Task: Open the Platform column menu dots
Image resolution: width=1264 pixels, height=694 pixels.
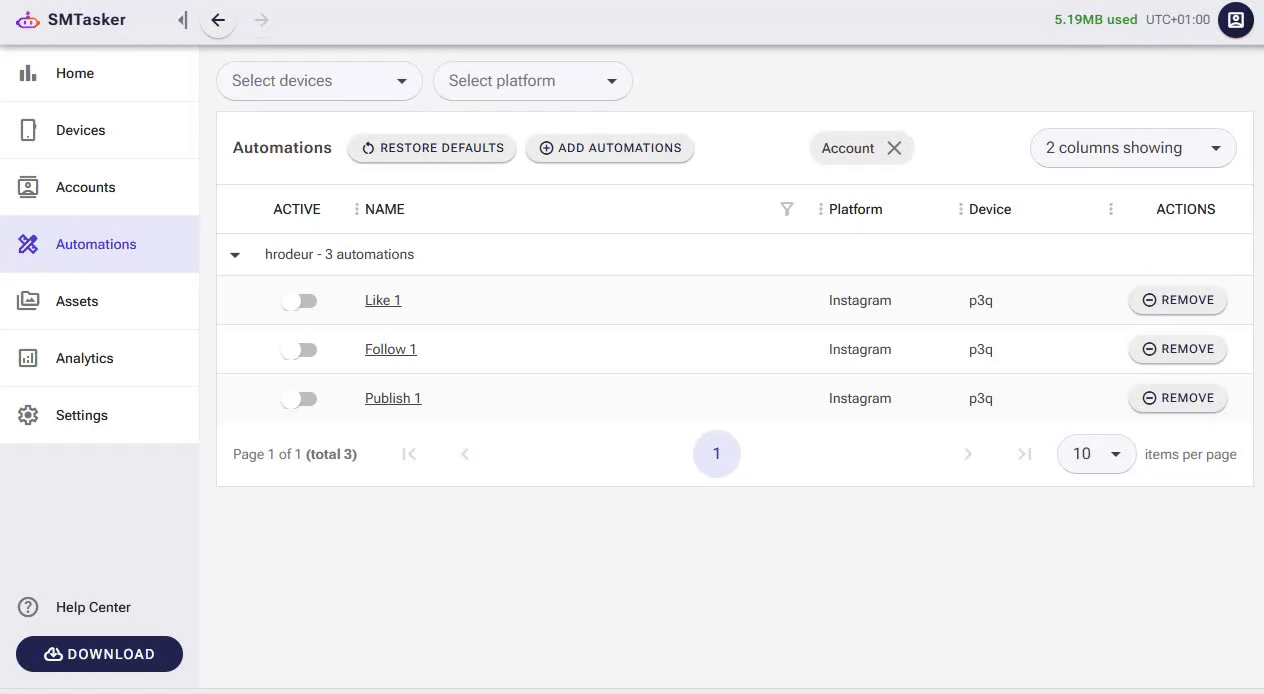Action: pos(820,209)
